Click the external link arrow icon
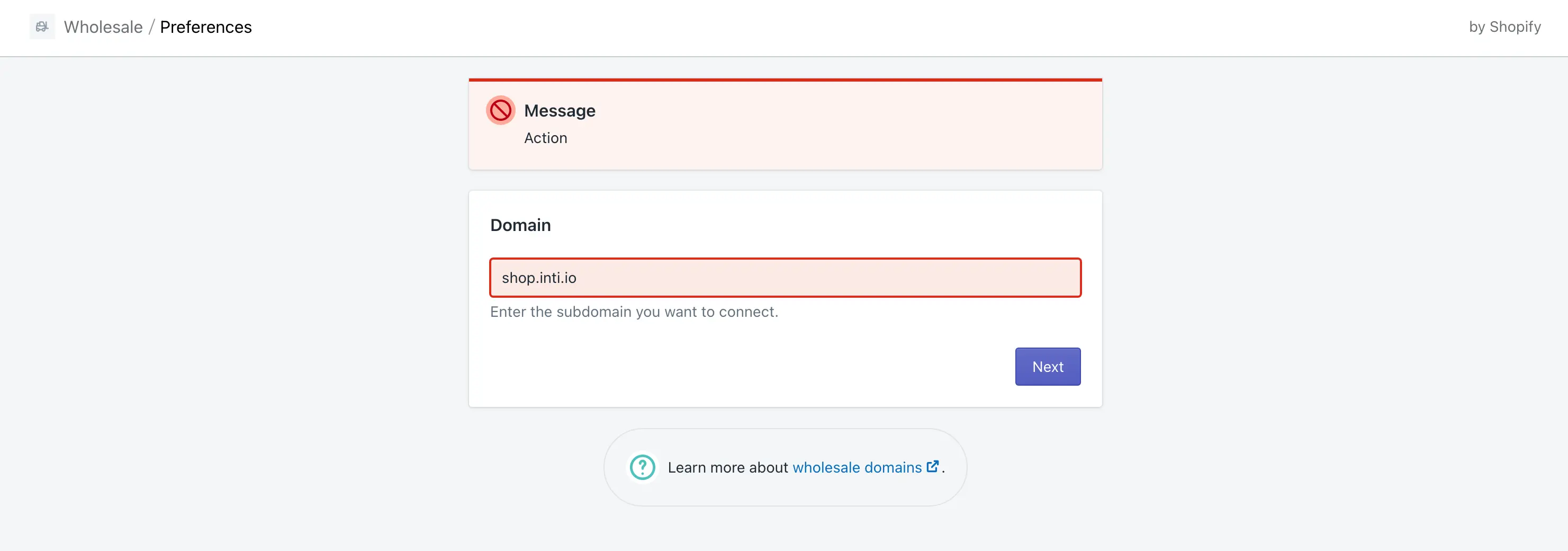 (x=932, y=466)
